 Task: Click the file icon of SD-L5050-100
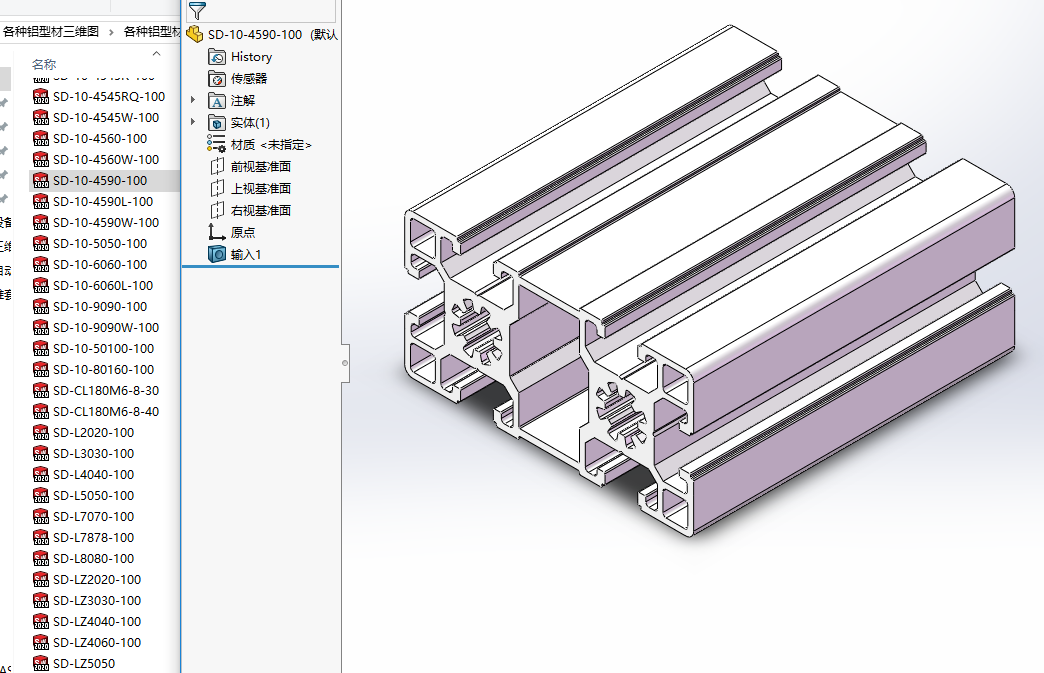tap(41, 496)
